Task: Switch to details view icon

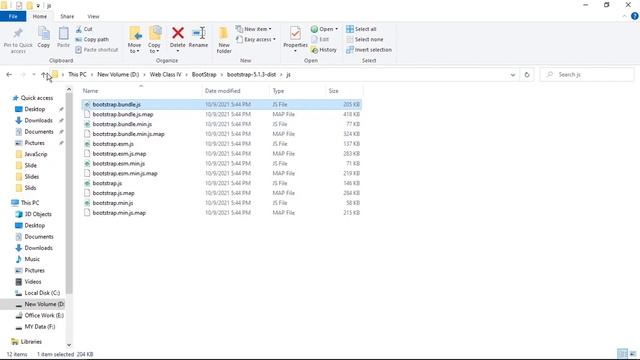Action: [622, 354]
